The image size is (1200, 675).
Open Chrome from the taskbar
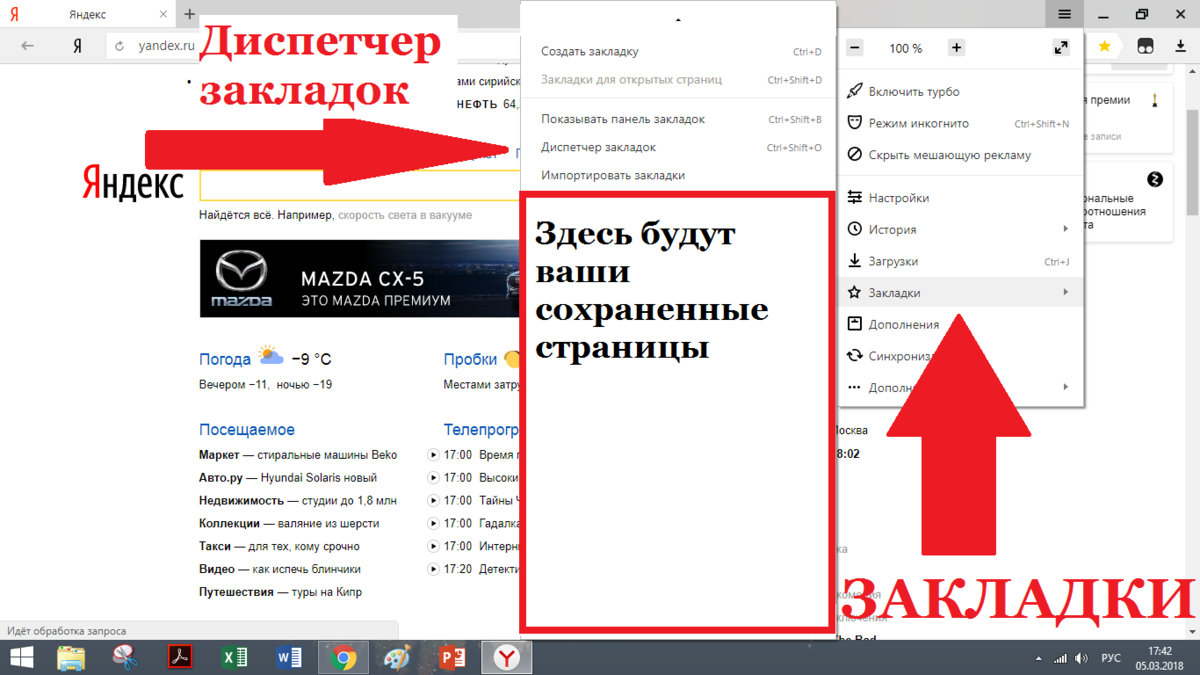coord(343,658)
